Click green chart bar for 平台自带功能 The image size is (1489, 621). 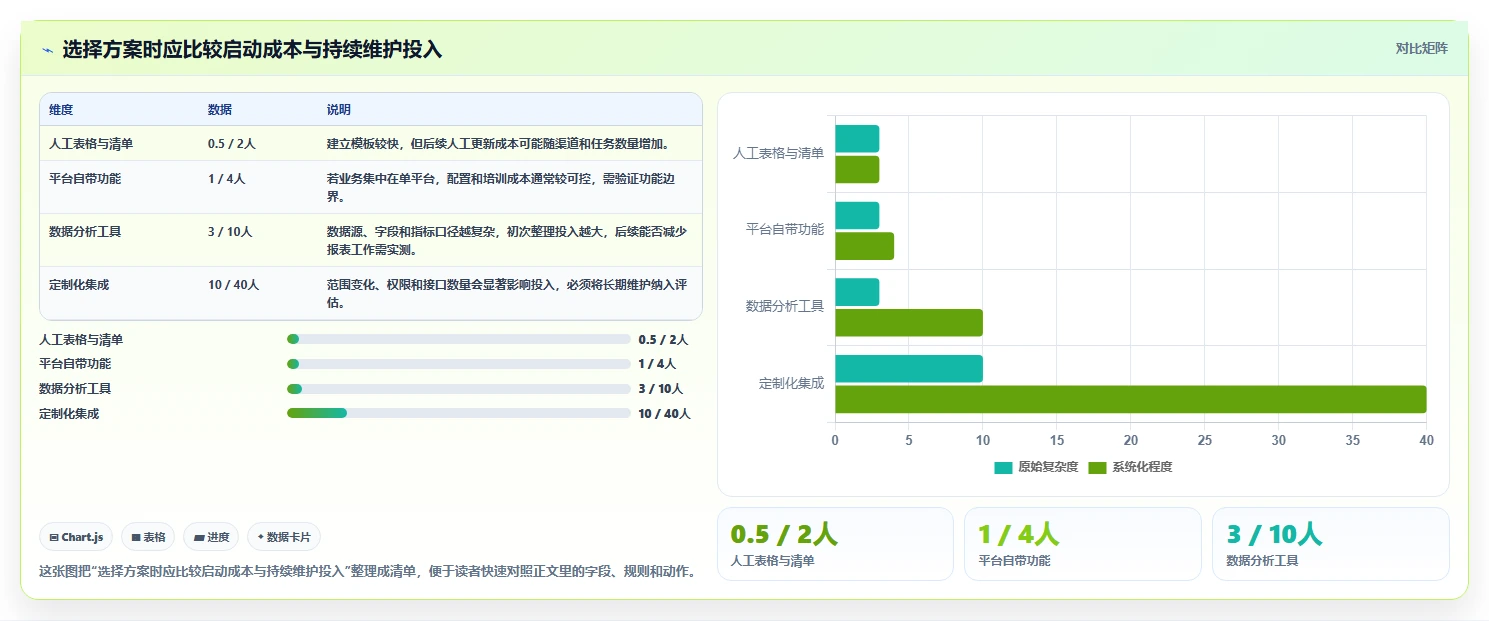pos(864,246)
